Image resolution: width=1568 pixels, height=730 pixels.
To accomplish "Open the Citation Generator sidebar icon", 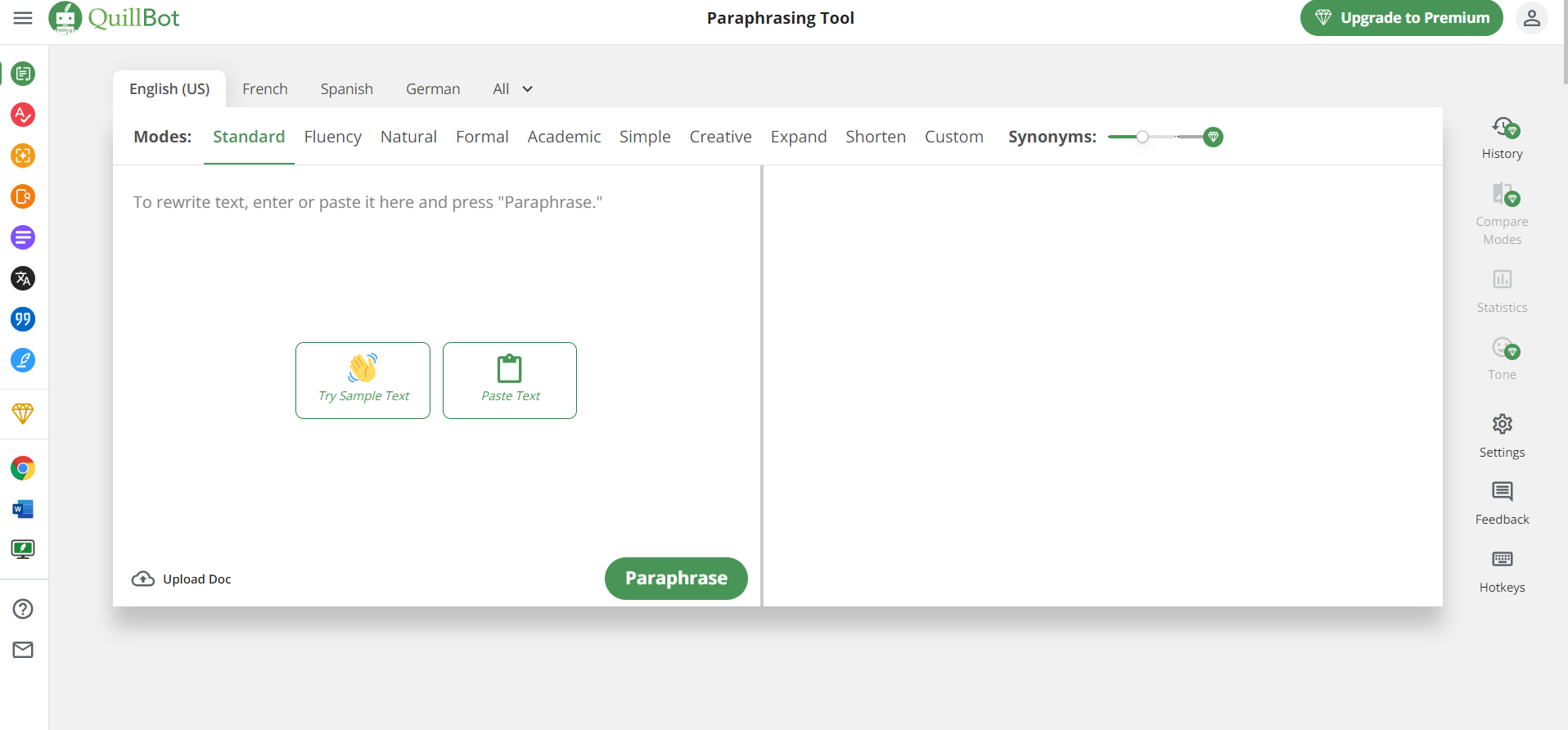I will pos(23,319).
